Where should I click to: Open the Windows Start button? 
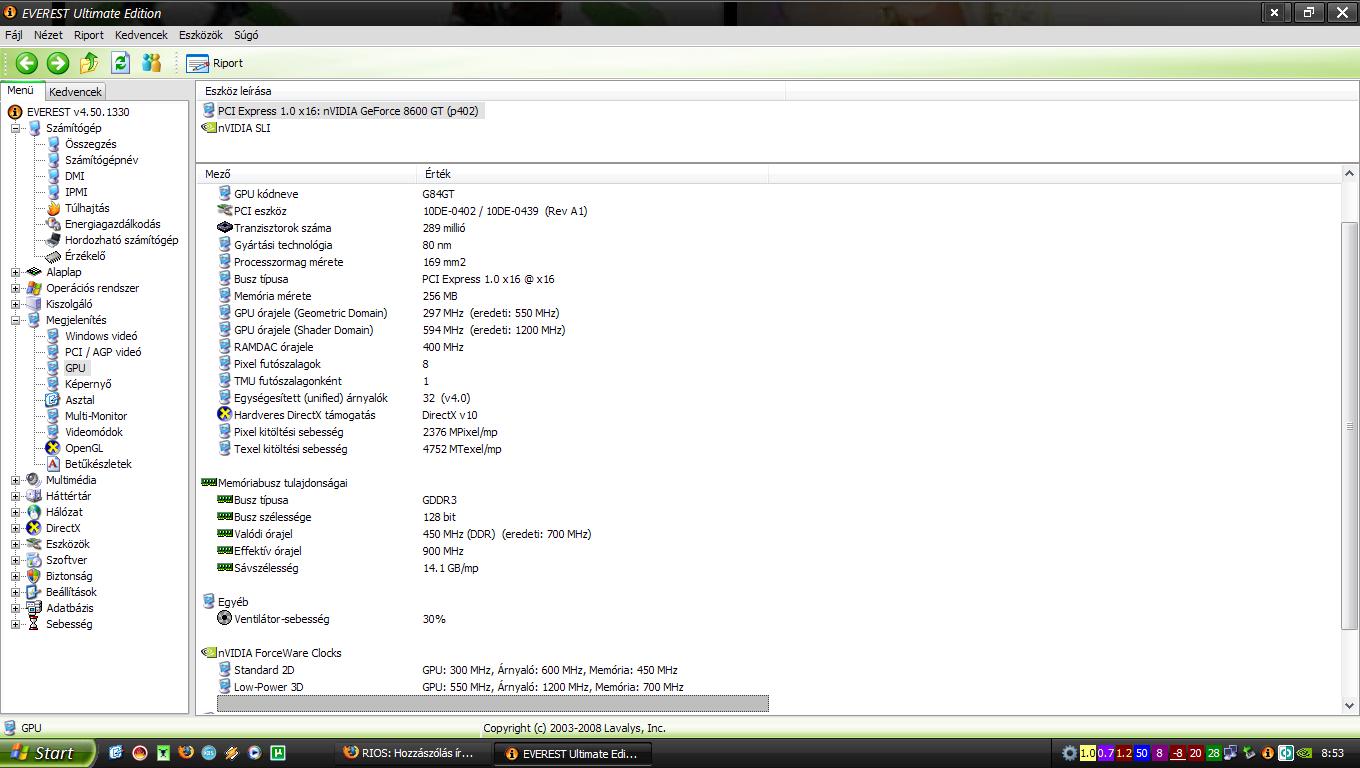[47, 753]
